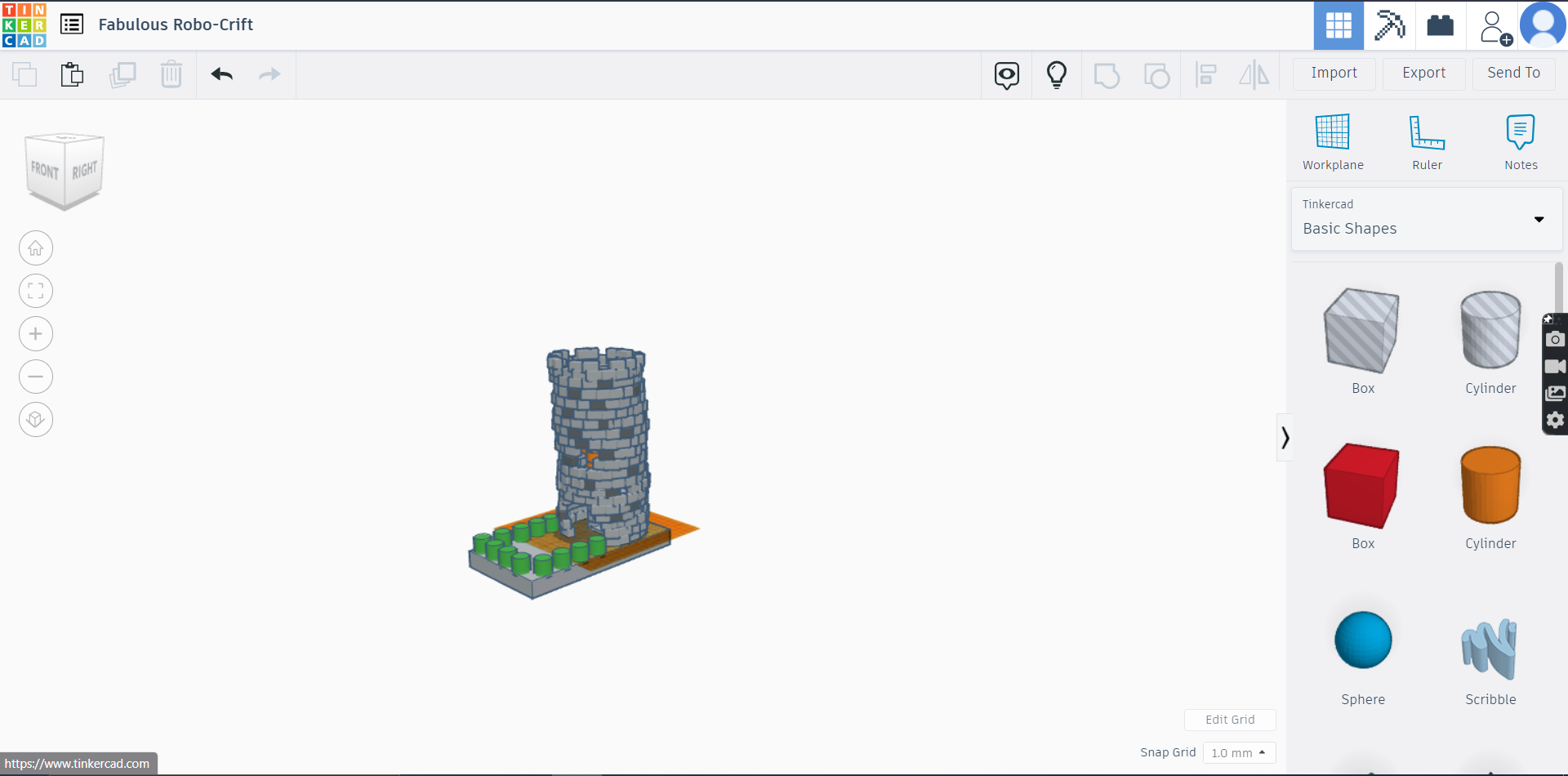
Task: Toggle hide selected shapes tool
Action: (x=1006, y=74)
